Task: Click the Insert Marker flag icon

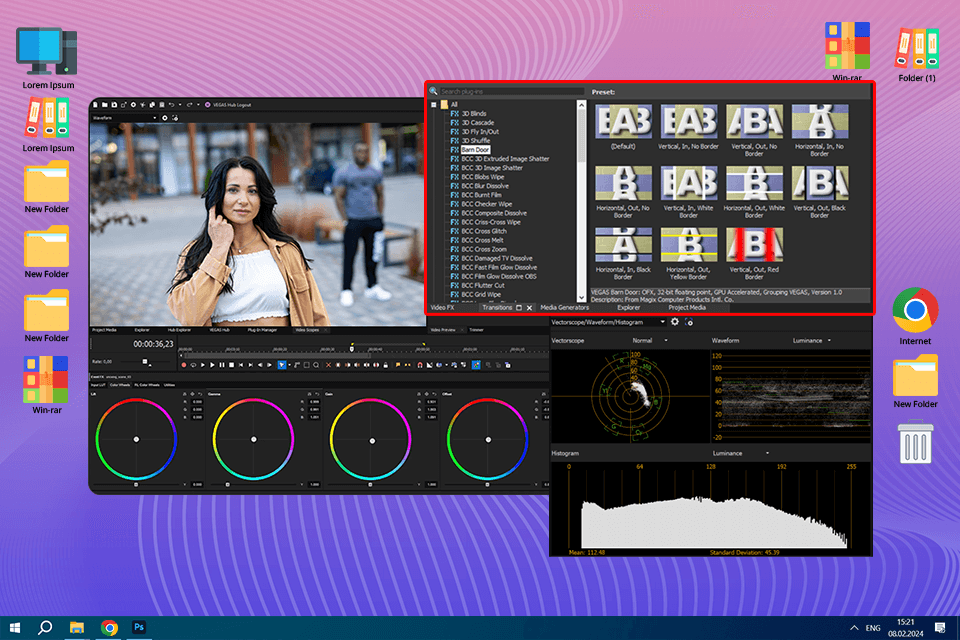Action: pyautogui.click(x=398, y=365)
